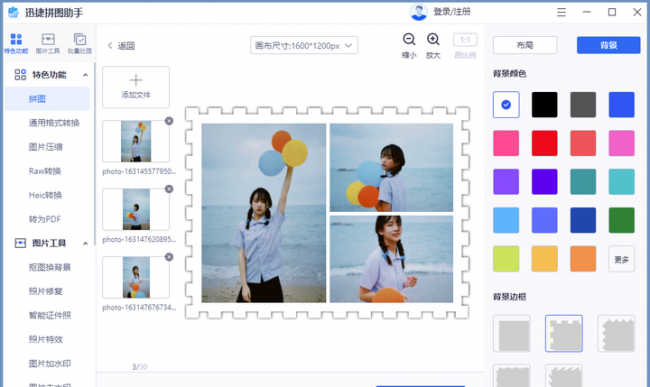Remove the second photo thumbnail with its X icon
This screenshot has width=650, height=387.
point(169,189)
